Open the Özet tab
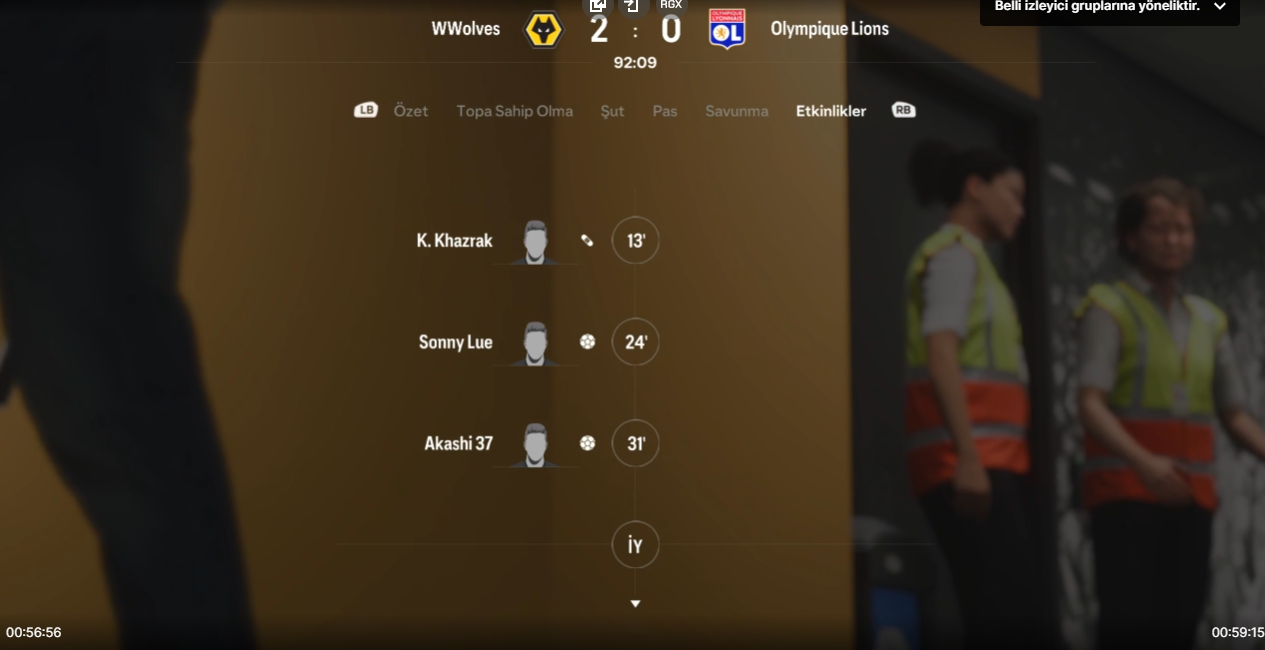 coord(411,111)
